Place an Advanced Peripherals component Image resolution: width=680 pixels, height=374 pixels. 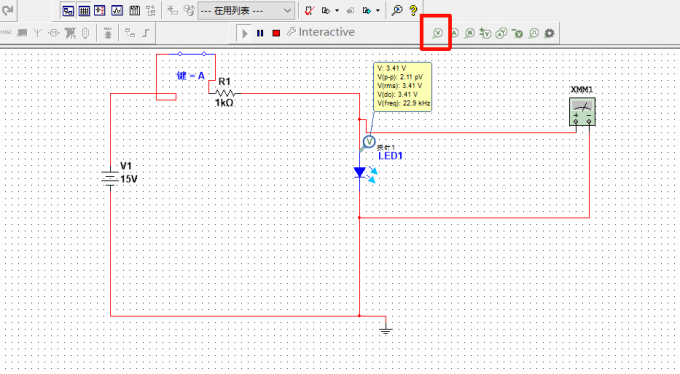[x=22, y=33]
